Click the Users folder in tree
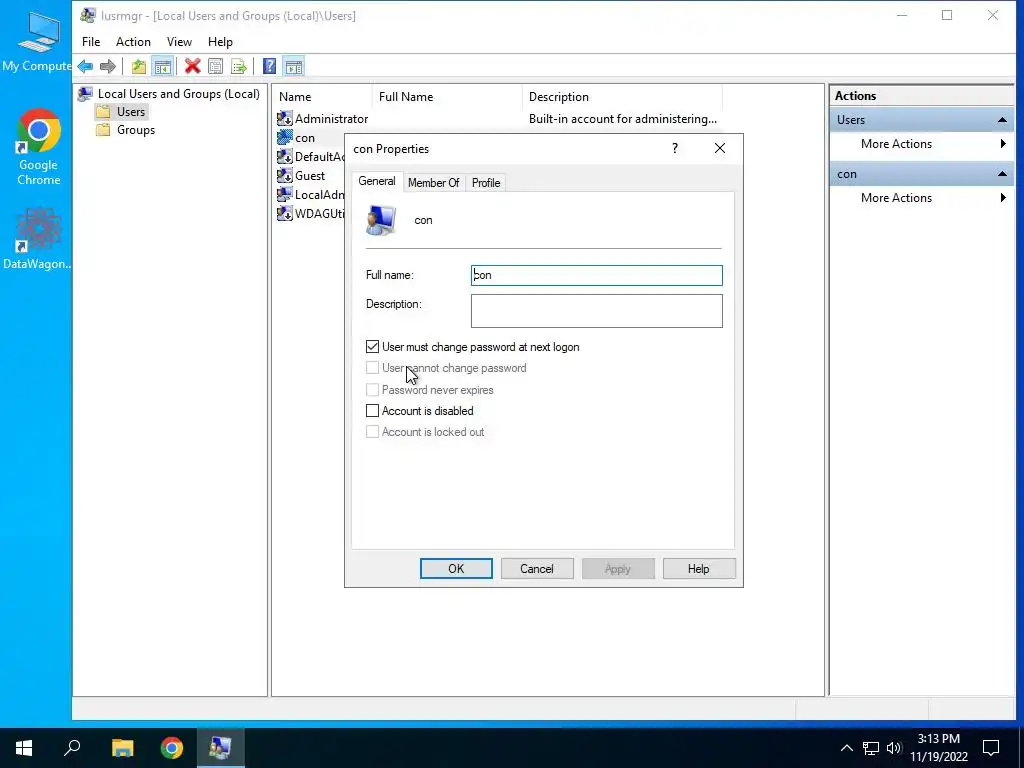This screenshot has width=1024, height=768. (121, 112)
